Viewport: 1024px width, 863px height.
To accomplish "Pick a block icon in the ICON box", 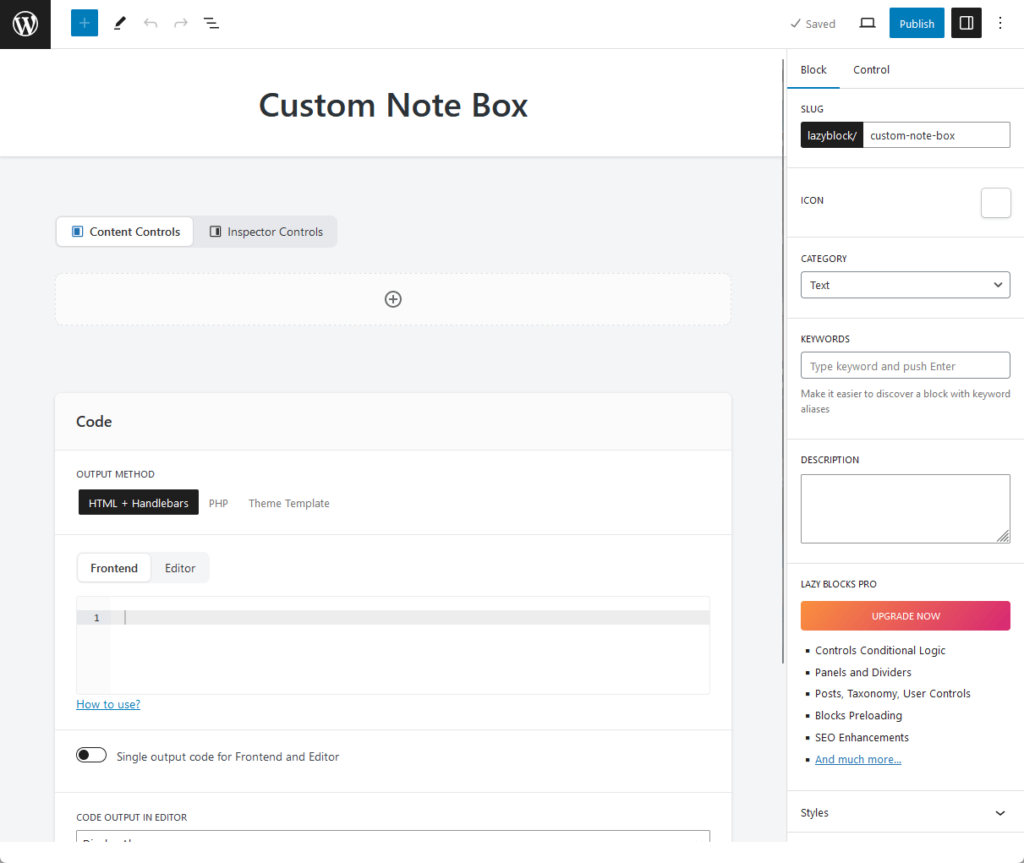I will (995, 203).
